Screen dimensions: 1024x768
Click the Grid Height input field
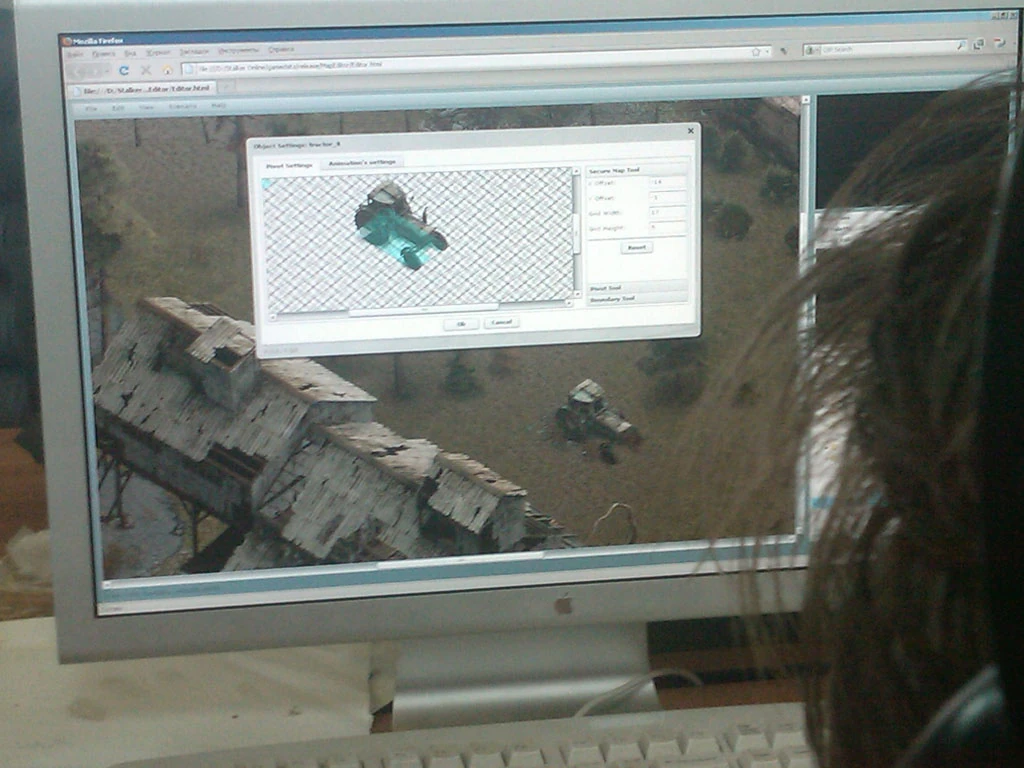click(x=667, y=227)
